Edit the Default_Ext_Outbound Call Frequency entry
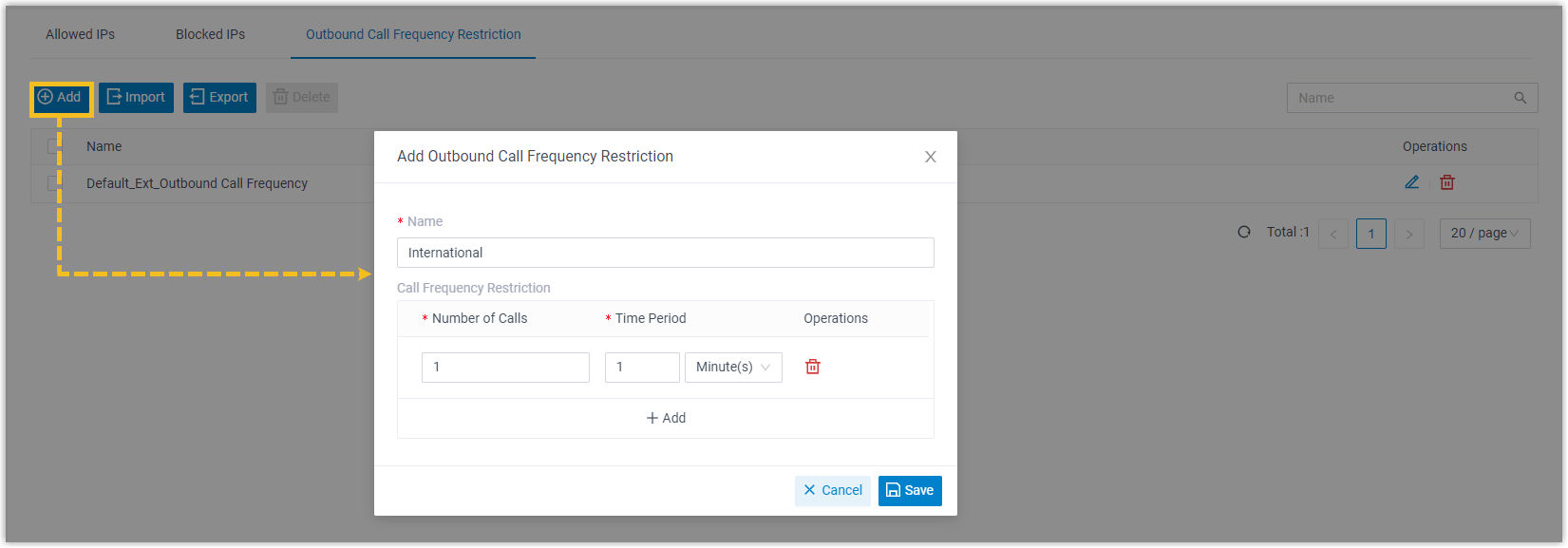This screenshot has width=1568, height=548. pos(1412,182)
